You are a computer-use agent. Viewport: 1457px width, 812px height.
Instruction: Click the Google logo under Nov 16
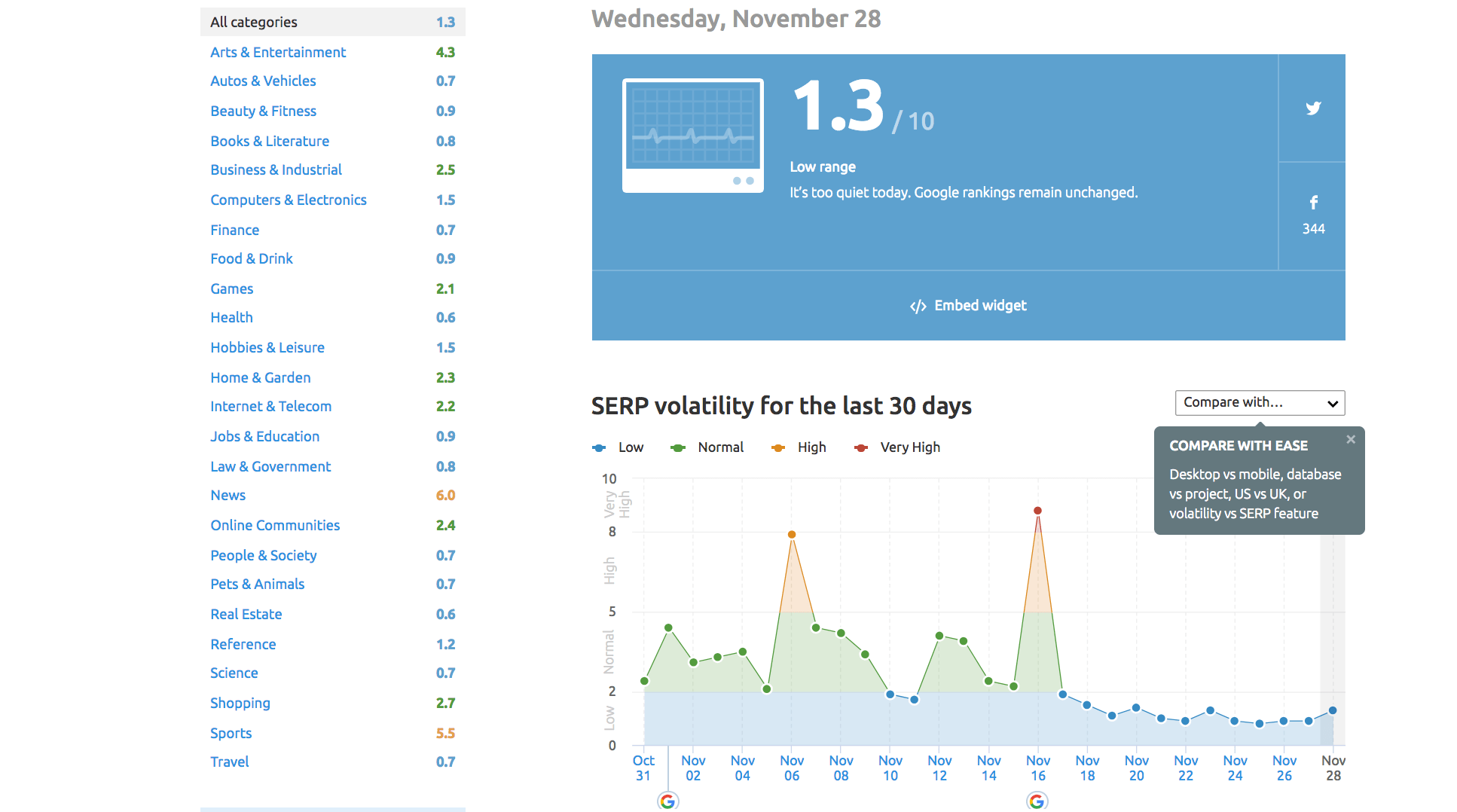[1037, 801]
